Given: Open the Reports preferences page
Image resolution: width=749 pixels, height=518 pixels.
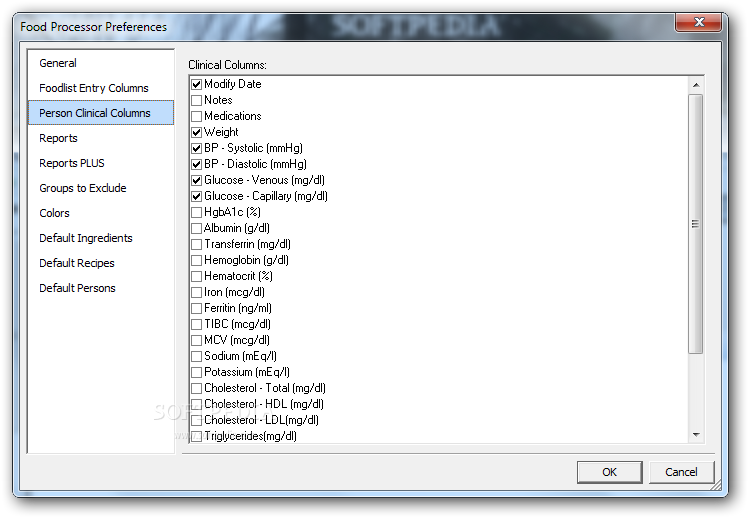Looking at the screenshot, I should [x=101, y=138].
